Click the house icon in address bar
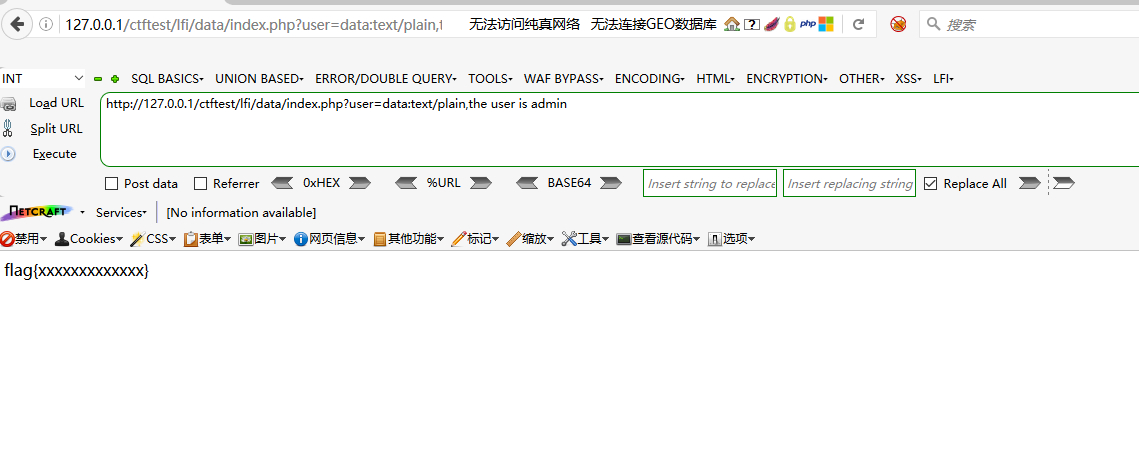Image resolution: width=1139 pixels, height=474 pixels. 732,24
